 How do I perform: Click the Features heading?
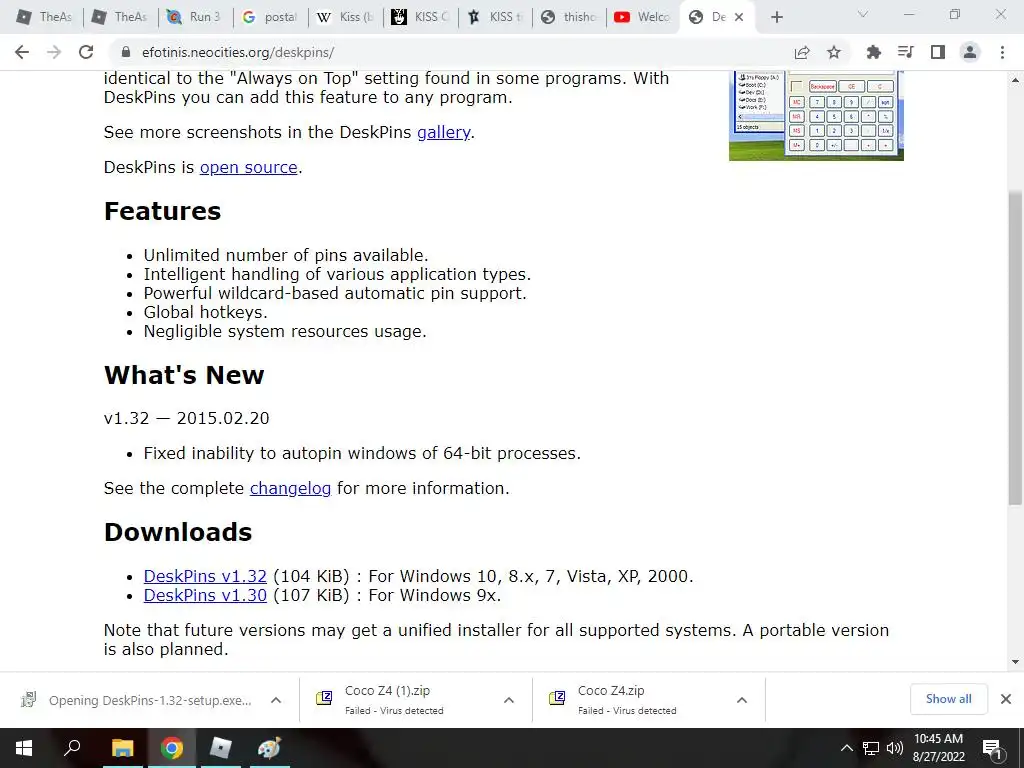[163, 211]
